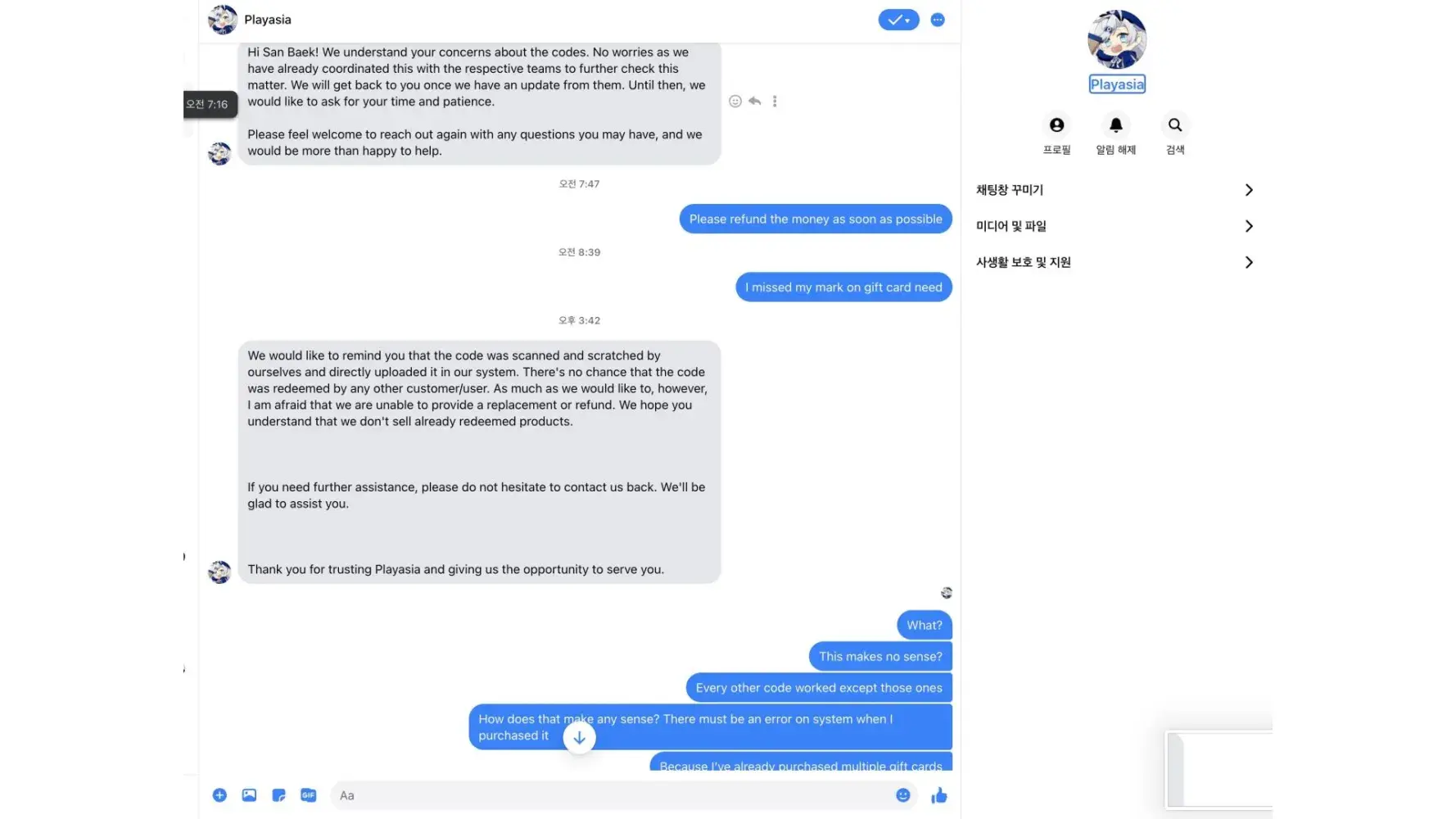Screen dimensions: 1456x819
Task: Attach a photo using image icon
Action: tap(249, 795)
